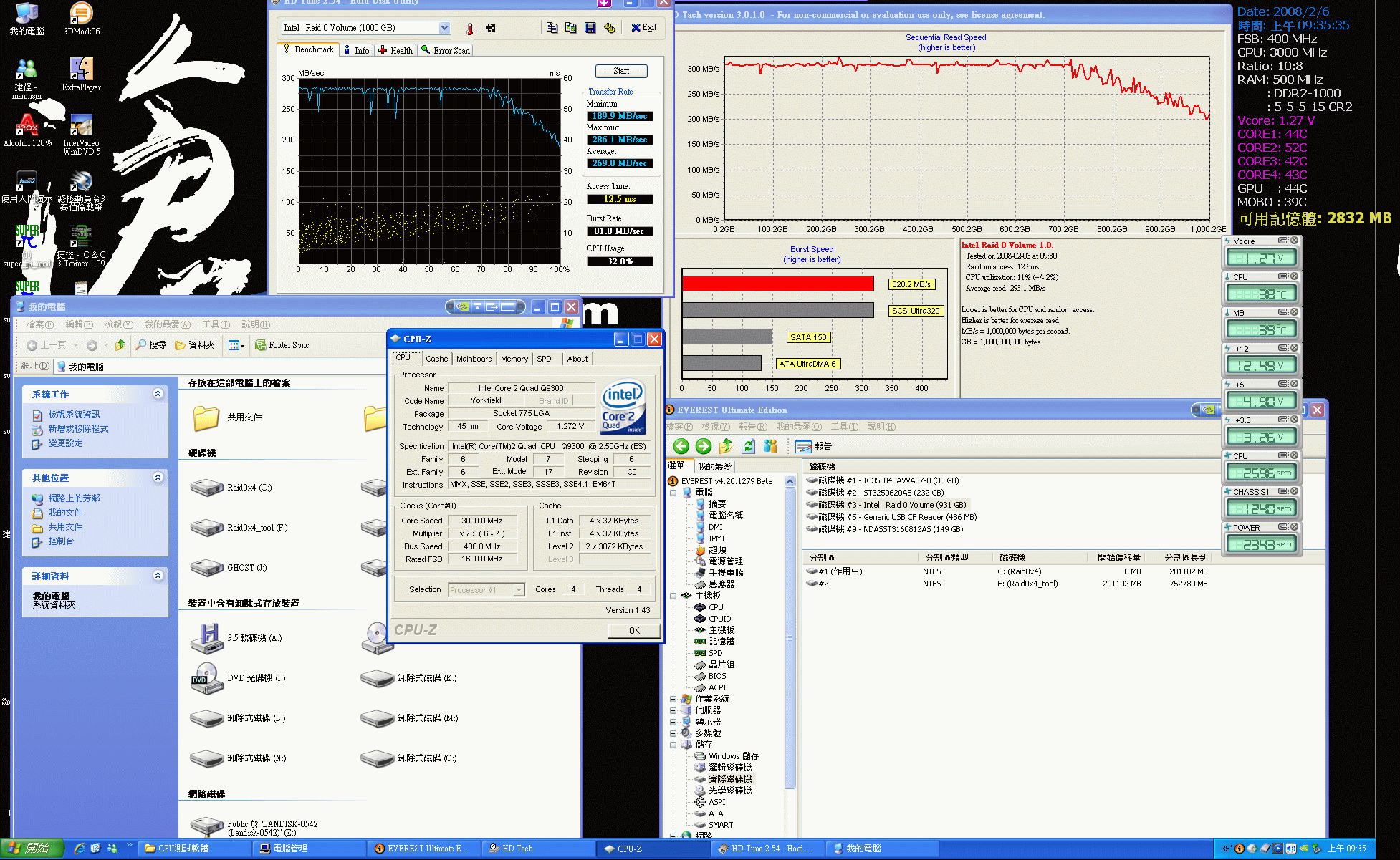Open the SPD tab in CPU-Z

[545, 359]
